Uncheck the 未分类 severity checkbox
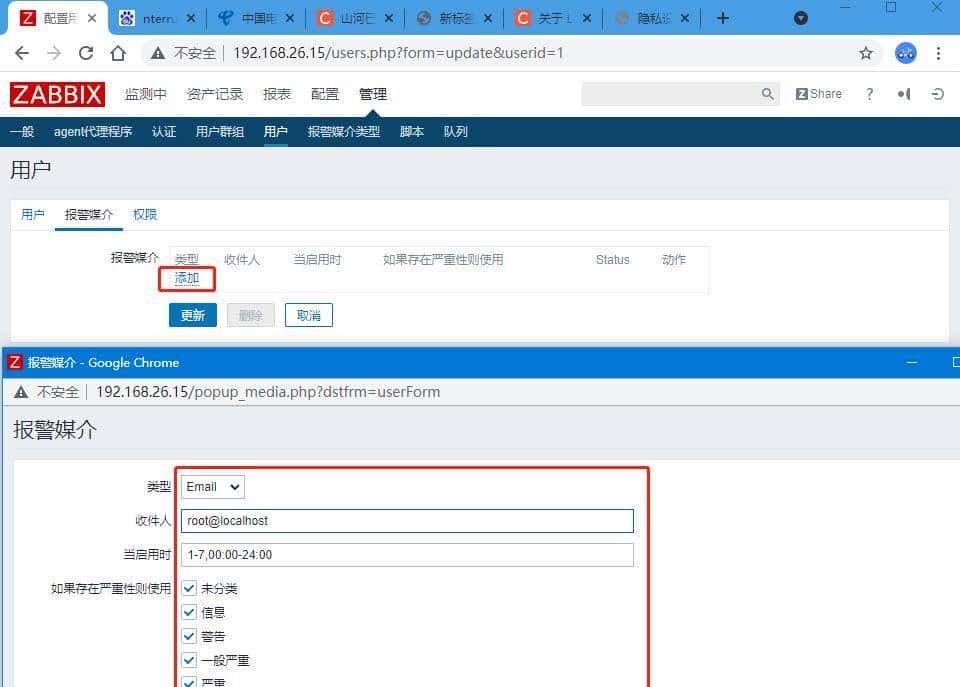The width and height of the screenshot is (960, 687). [189, 588]
